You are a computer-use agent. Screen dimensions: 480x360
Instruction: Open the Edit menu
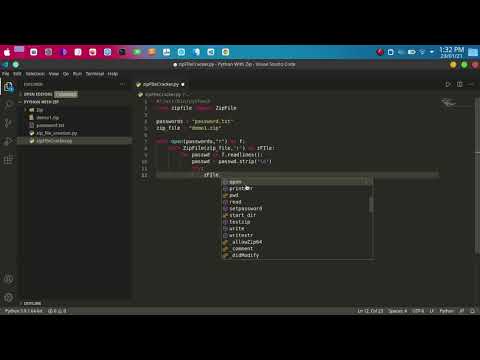[17, 74]
